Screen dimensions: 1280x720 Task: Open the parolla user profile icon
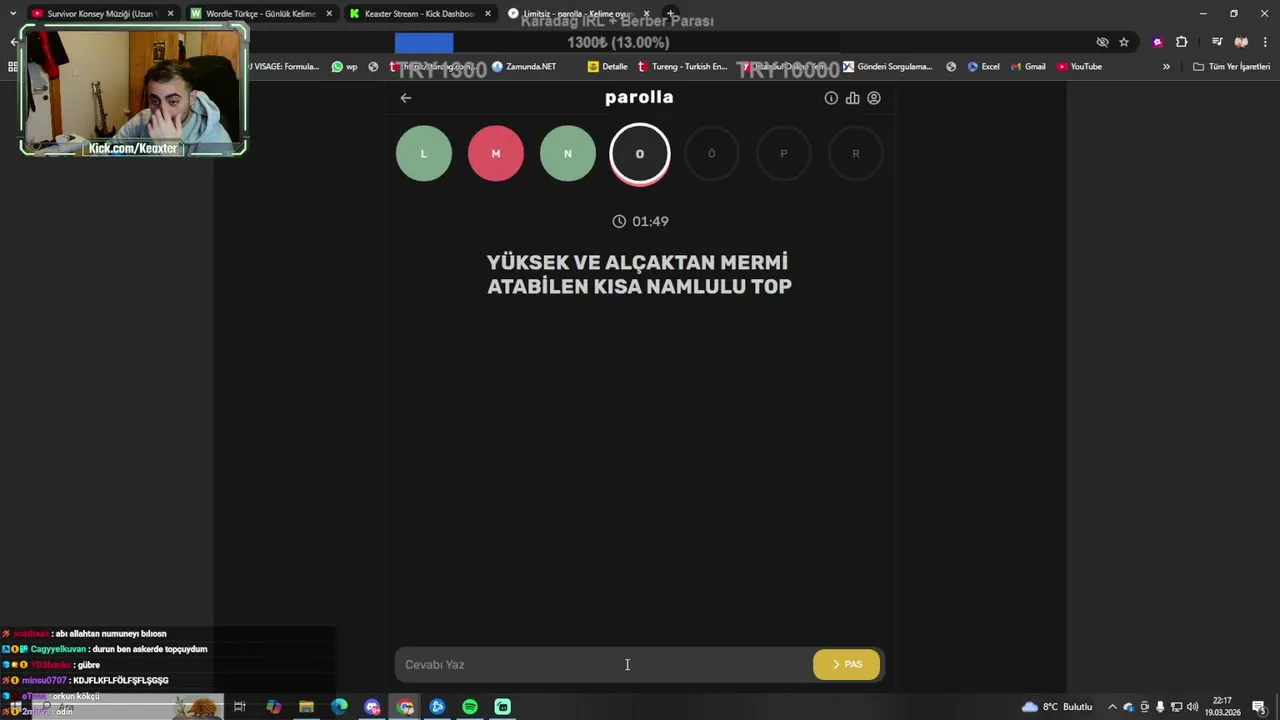[x=874, y=98]
